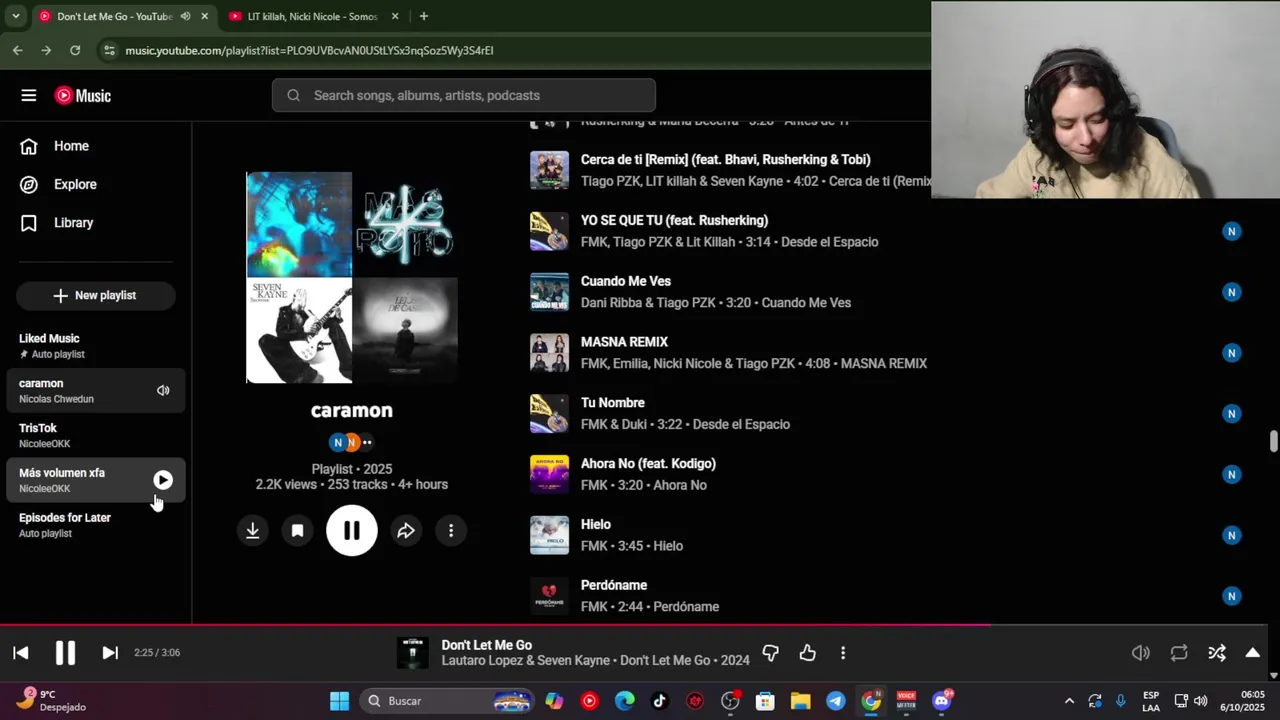Open File Explorer from taskbar
Image resolution: width=1280 pixels, height=720 pixels.
[x=801, y=701]
